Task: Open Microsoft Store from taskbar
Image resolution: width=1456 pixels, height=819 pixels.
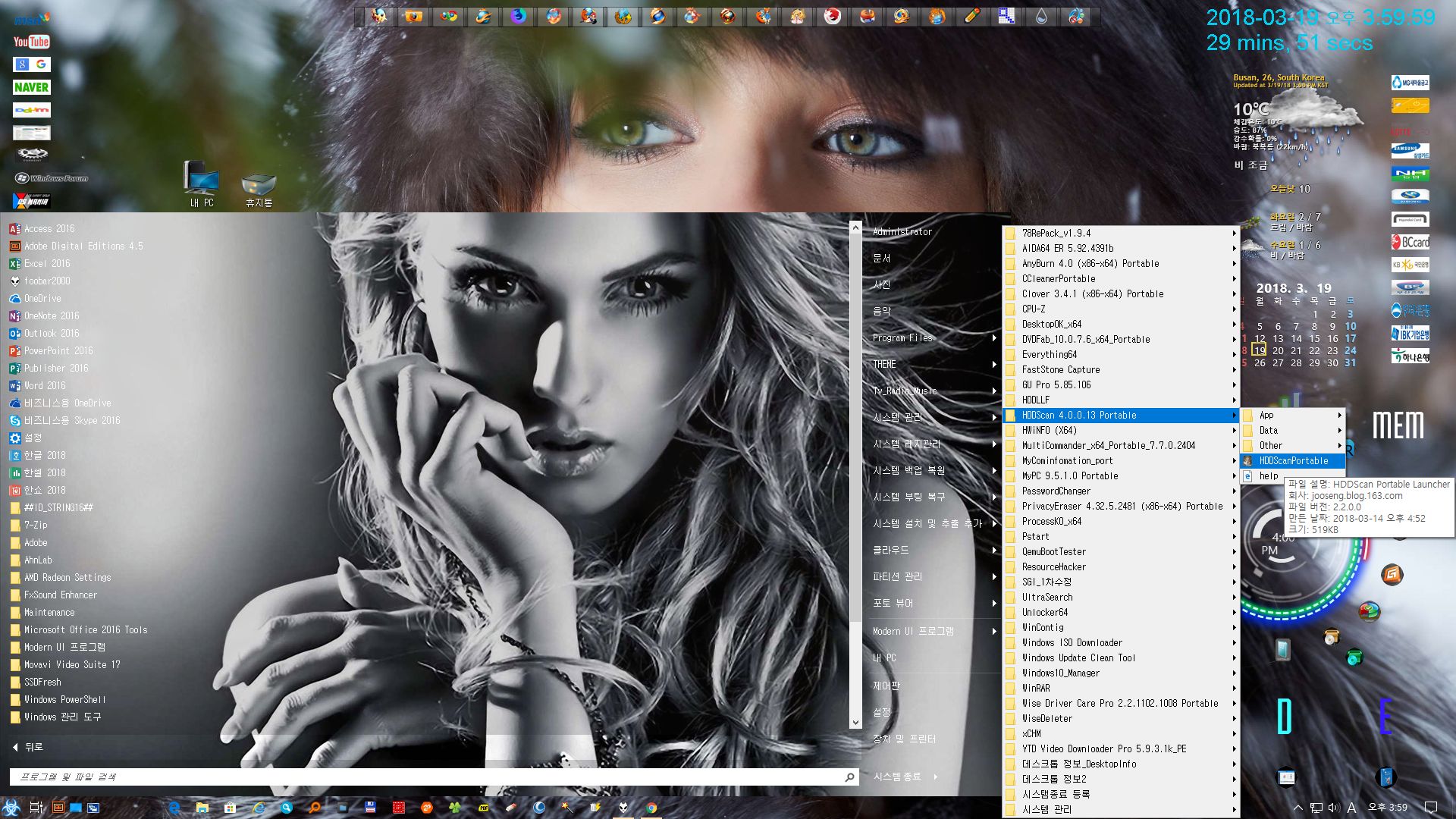Action: point(230,808)
